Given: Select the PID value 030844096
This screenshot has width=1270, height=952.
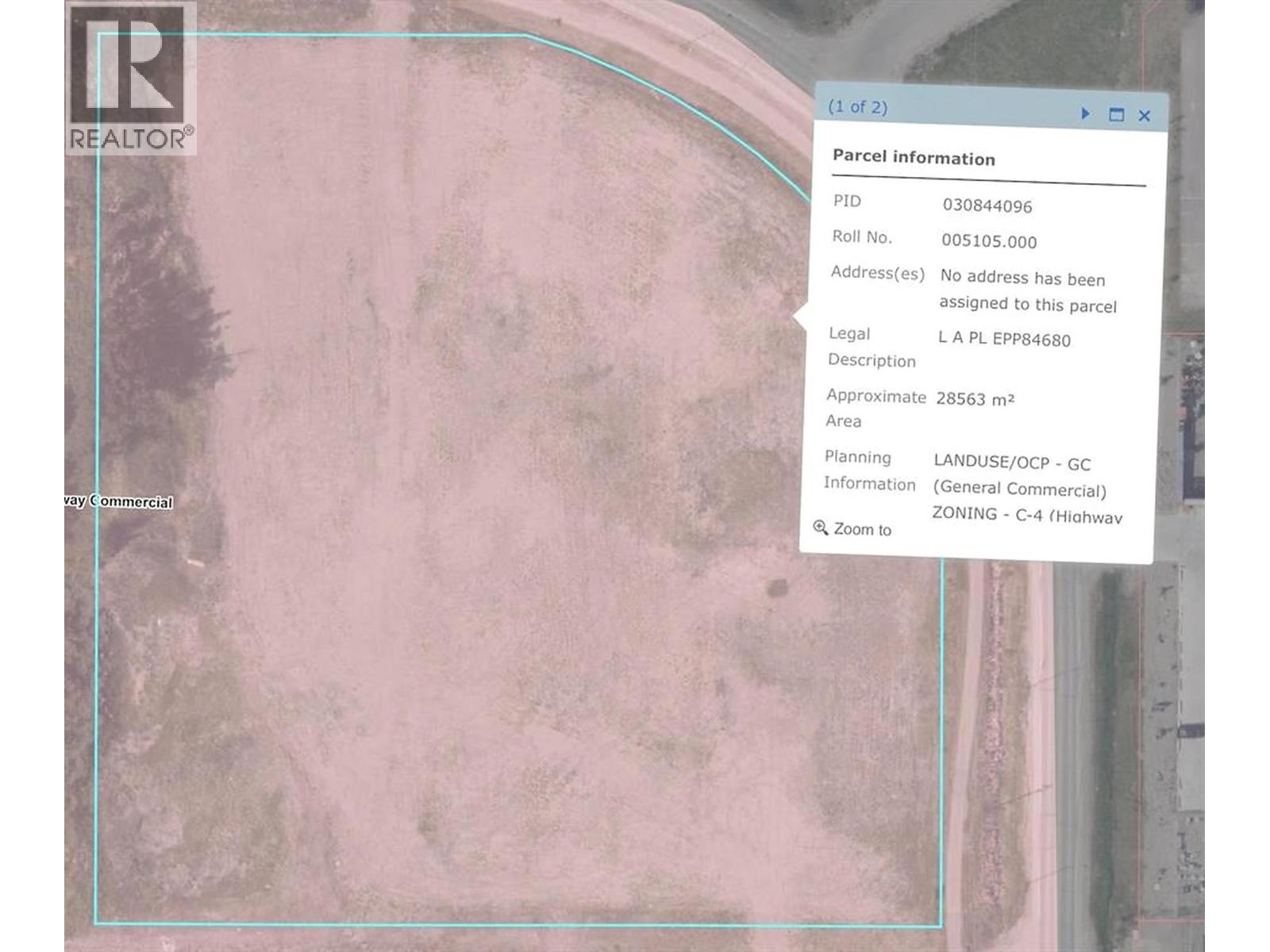Looking at the screenshot, I should (x=987, y=205).
